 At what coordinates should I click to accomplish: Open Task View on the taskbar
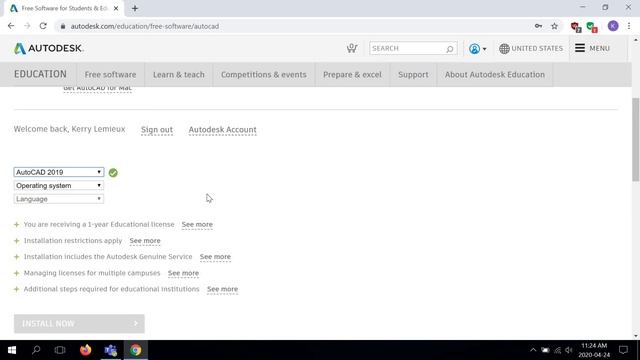(x=60, y=350)
